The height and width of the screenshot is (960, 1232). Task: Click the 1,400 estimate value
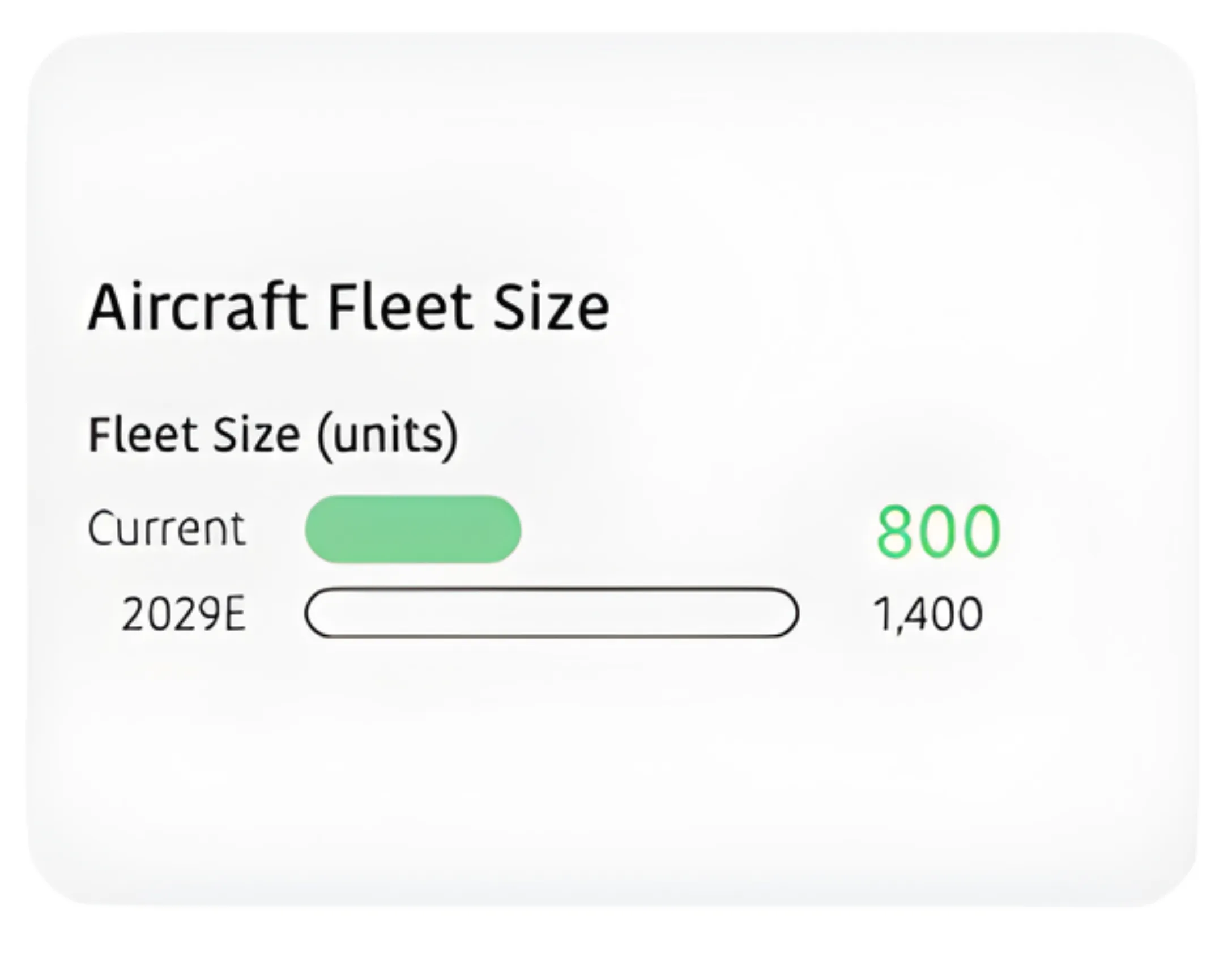[x=928, y=614]
